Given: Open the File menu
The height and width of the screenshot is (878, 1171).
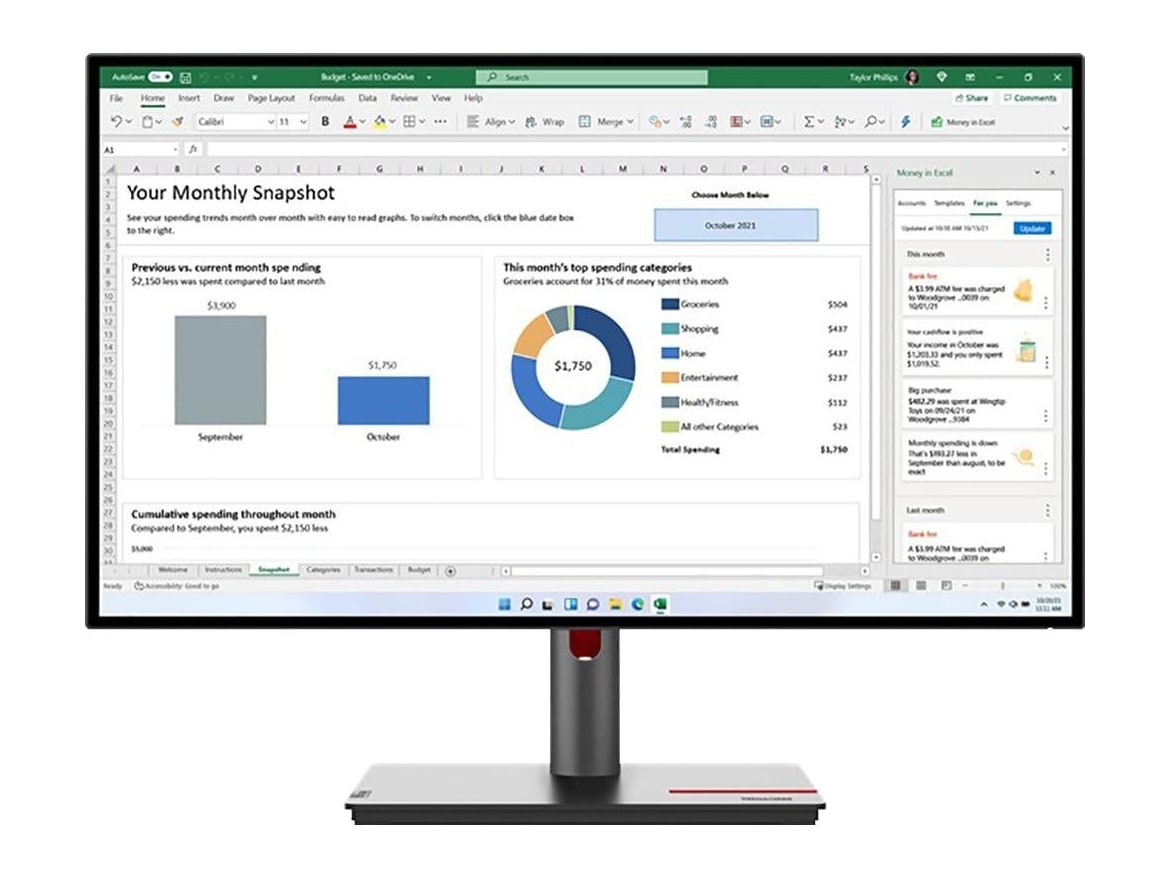Looking at the screenshot, I should click(117, 98).
